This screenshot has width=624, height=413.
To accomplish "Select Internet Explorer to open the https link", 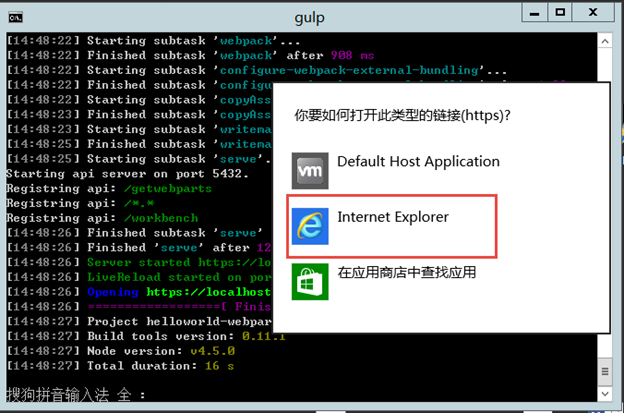I will tap(392, 226).
